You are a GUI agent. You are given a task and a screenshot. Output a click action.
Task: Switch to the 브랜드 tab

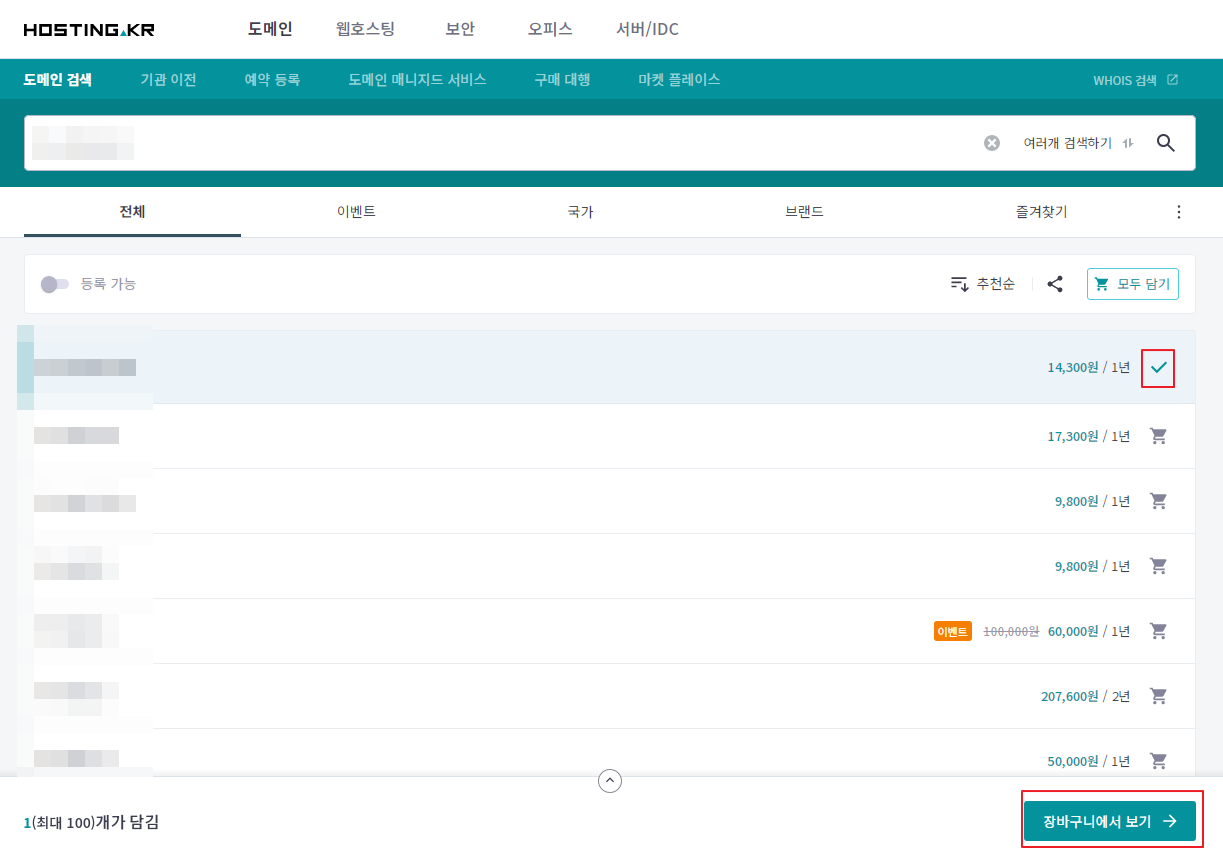805,212
